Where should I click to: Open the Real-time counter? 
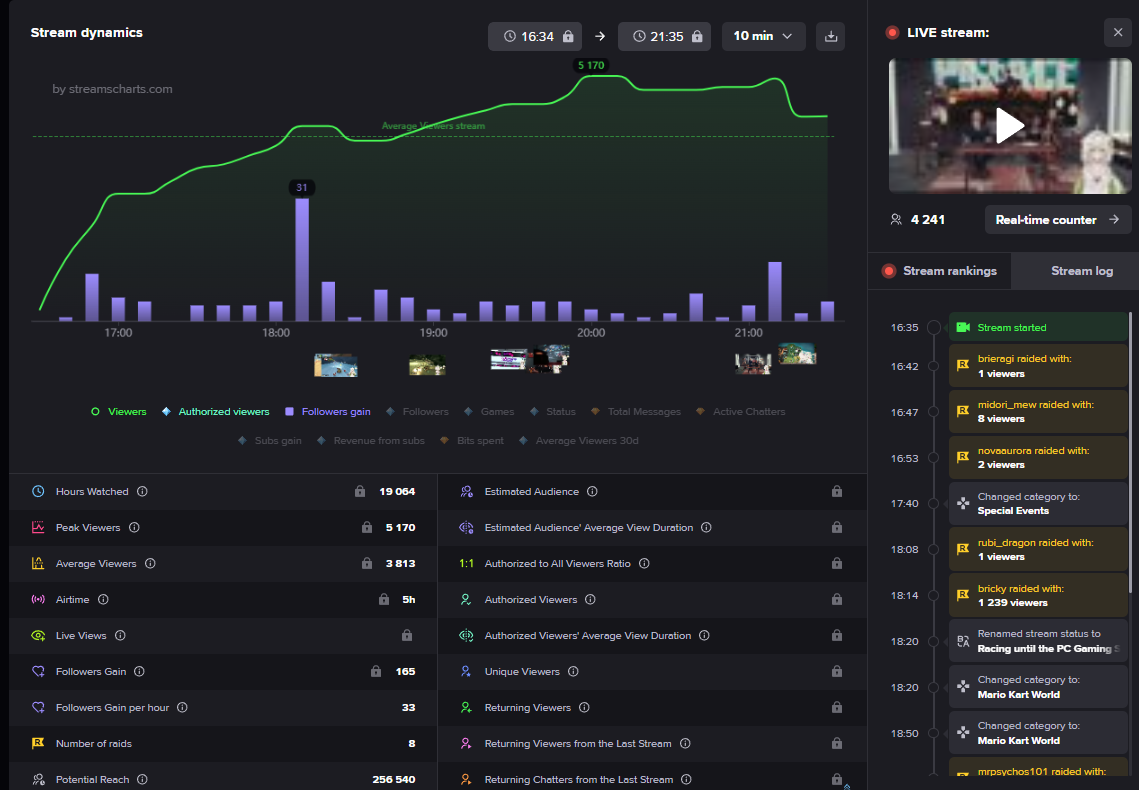point(1058,220)
